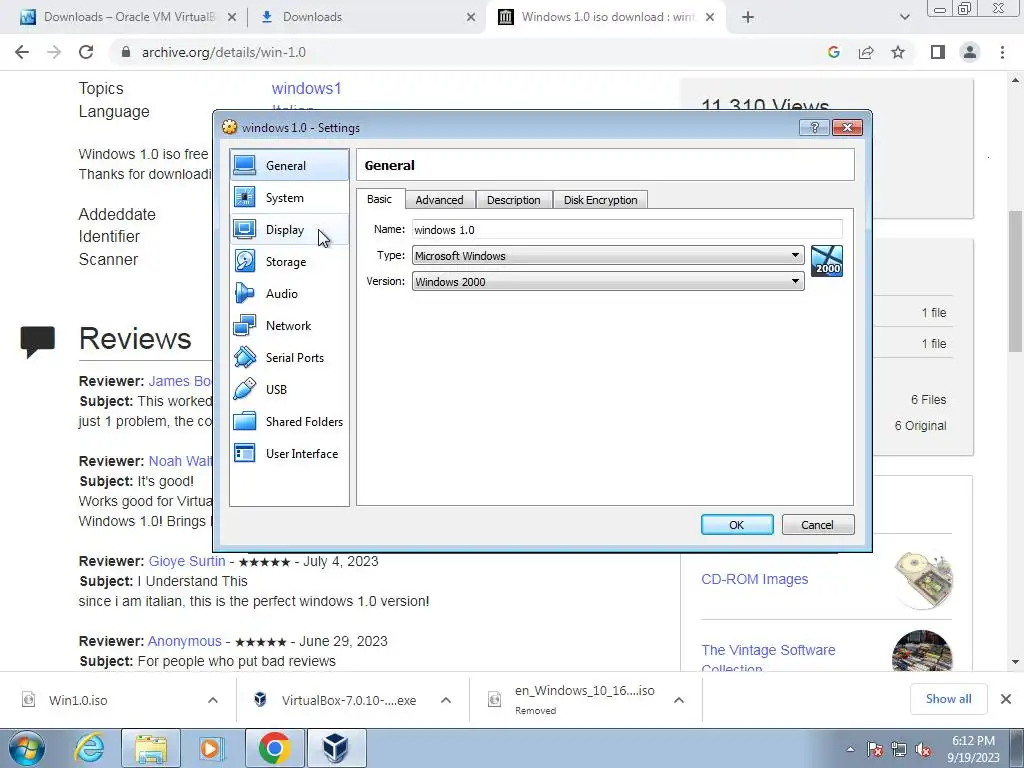This screenshot has width=1024, height=768.
Task: Switch to VirtualBox taskbar icon
Action: (336, 748)
